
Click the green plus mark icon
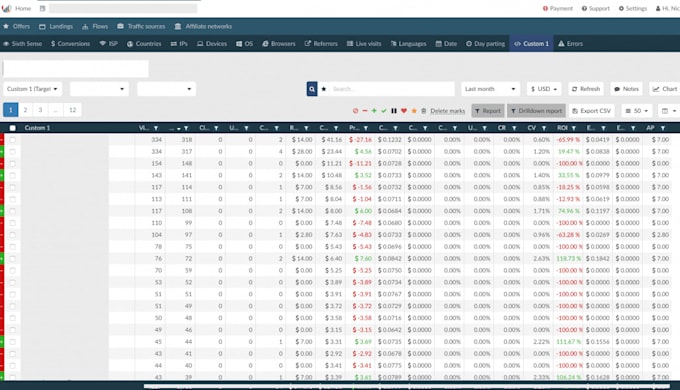(374, 111)
